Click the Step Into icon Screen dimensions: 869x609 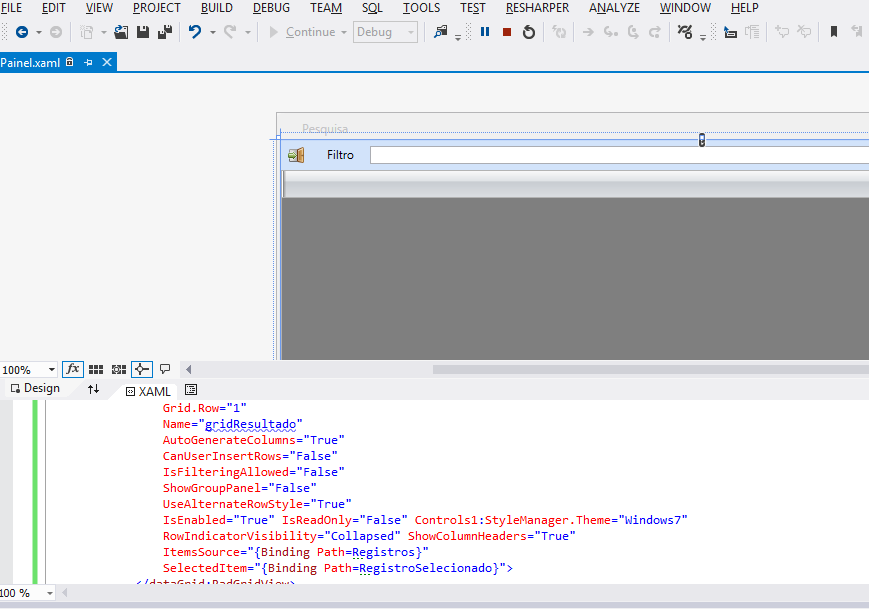pos(611,32)
